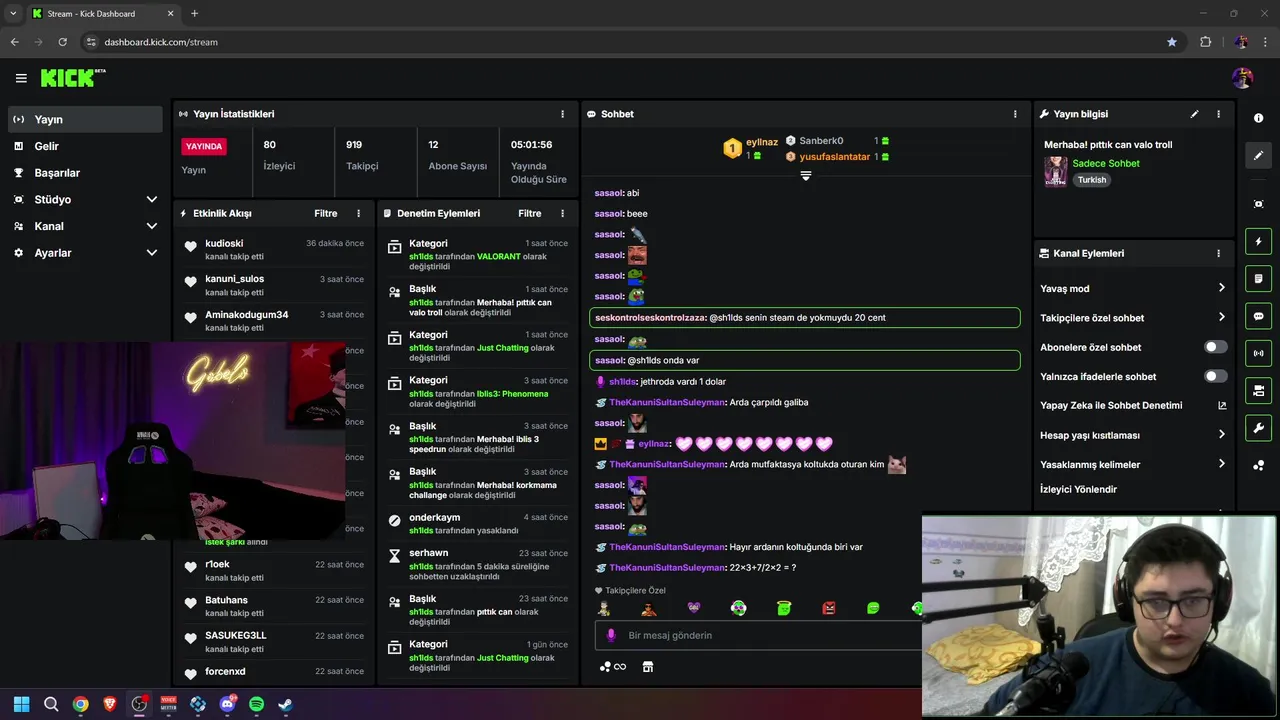The height and width of the screenshot is (720, 1280).
Task: Click the Bir mesaj gönderin message field
Action: (x=758, y=635)
